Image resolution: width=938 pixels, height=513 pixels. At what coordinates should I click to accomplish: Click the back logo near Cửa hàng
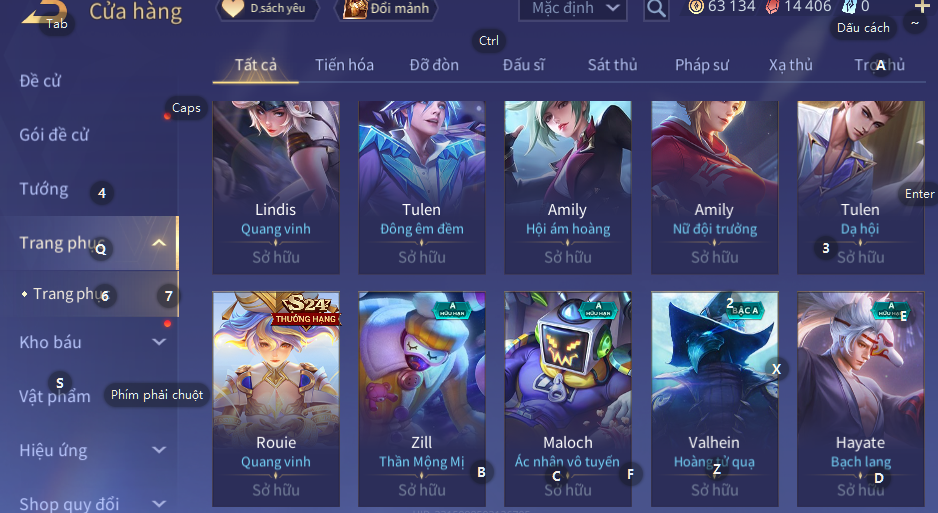[44, 12]
